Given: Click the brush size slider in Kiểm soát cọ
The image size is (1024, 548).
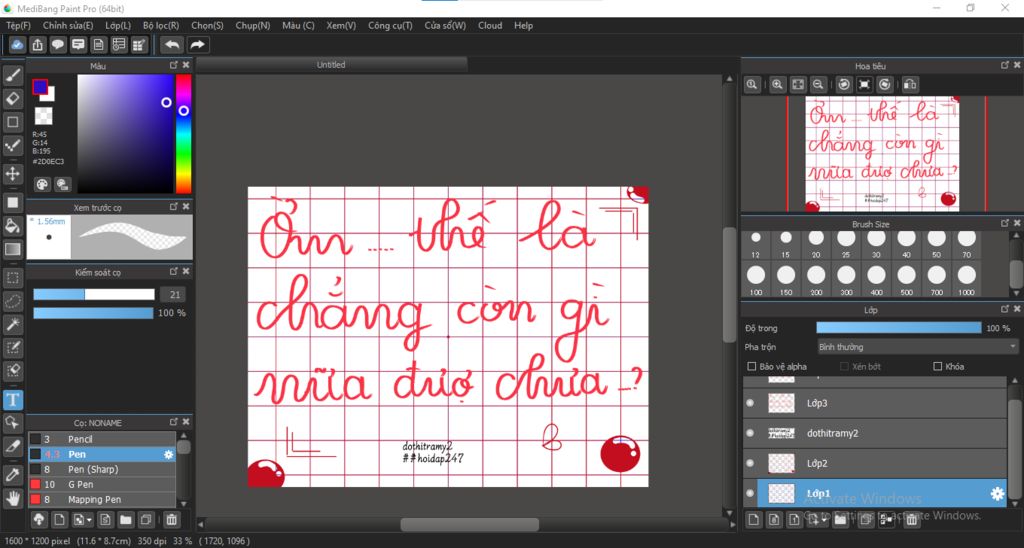Looking at the screenshot, I should [x=94, y=295].
